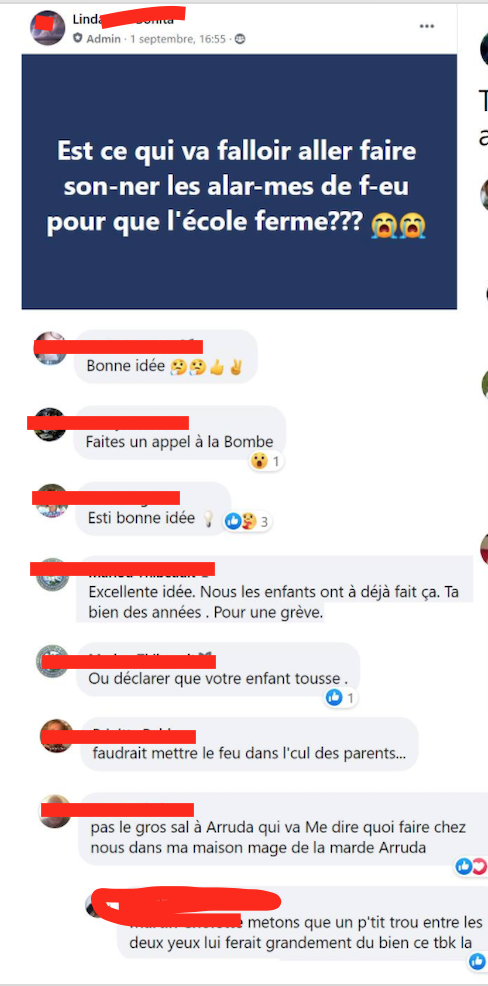Click avatar of Faites un appel commenter

click(x=50, y=424)
